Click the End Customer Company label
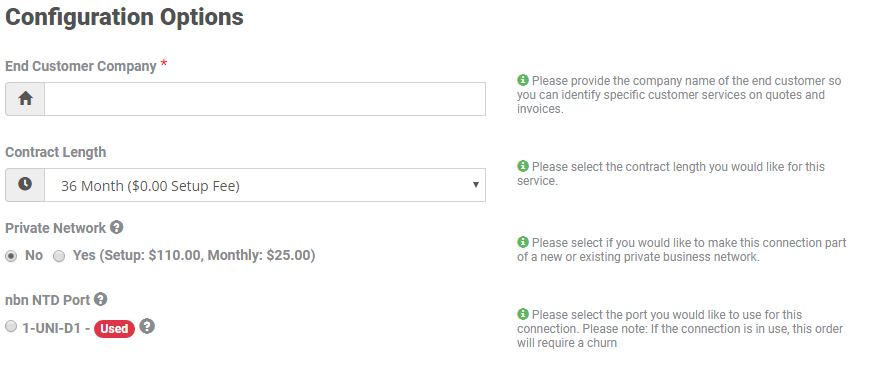The image size is (871, 366). [81, 66]
